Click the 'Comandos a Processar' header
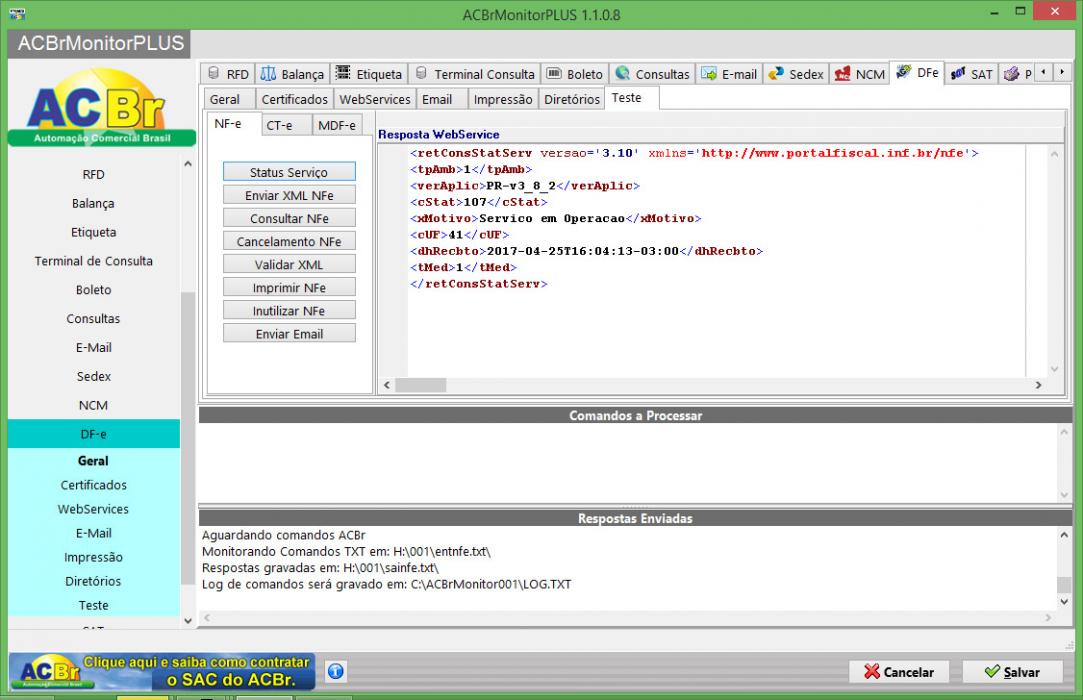This screenshot has width=1083, height=700. (x=635, y=415)
